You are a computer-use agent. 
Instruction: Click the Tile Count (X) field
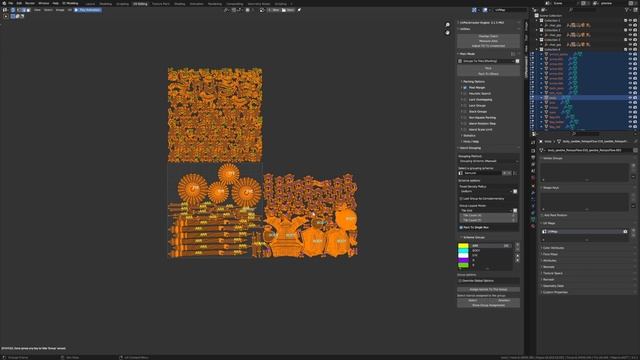click(488, 215)
